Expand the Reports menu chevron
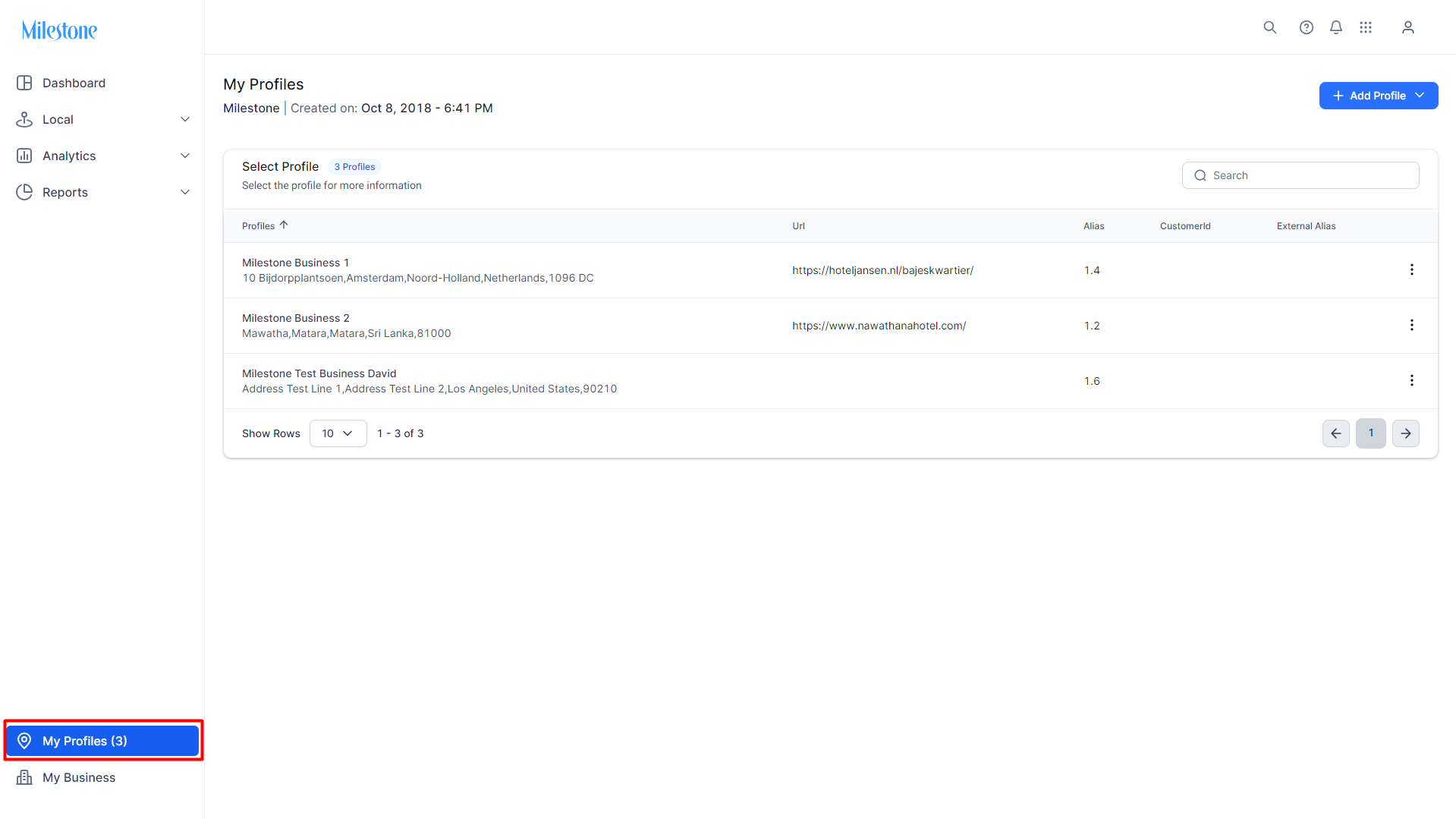The height and width of the screenshot is (819, 1456). (185, 192)
